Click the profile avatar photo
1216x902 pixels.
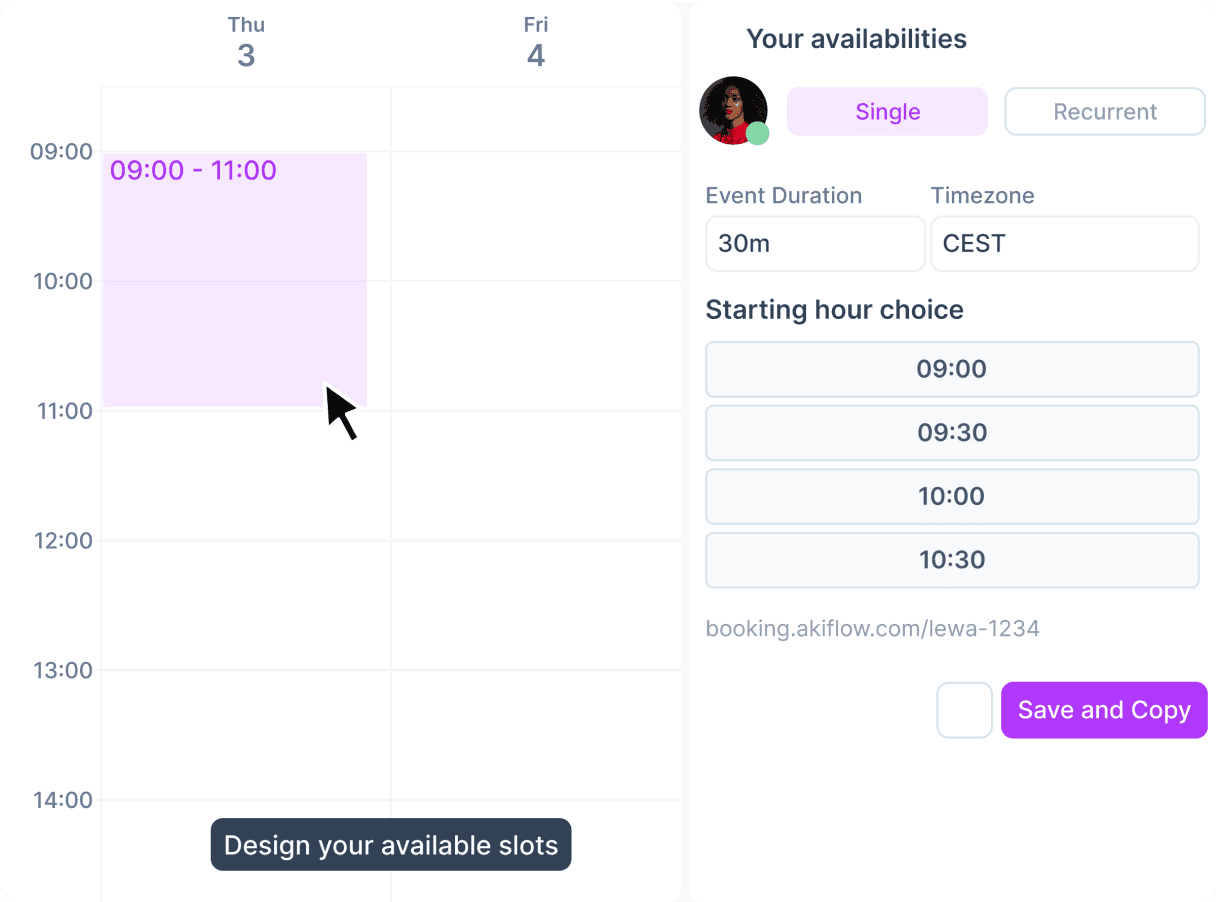tap(733, 111)
